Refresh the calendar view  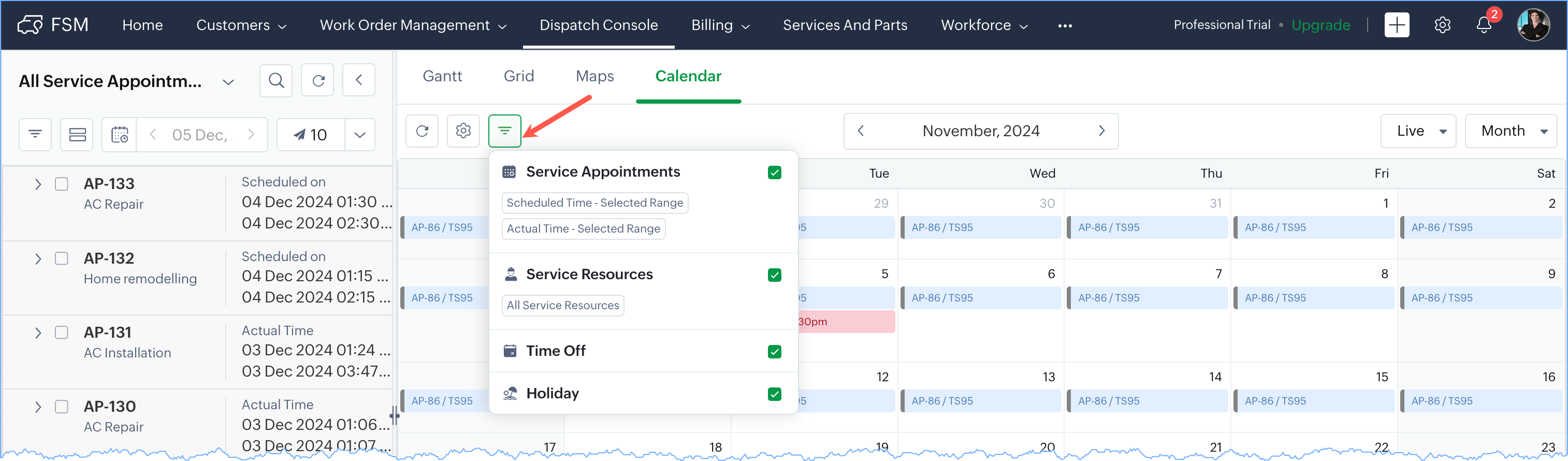[x=422, y=131]
